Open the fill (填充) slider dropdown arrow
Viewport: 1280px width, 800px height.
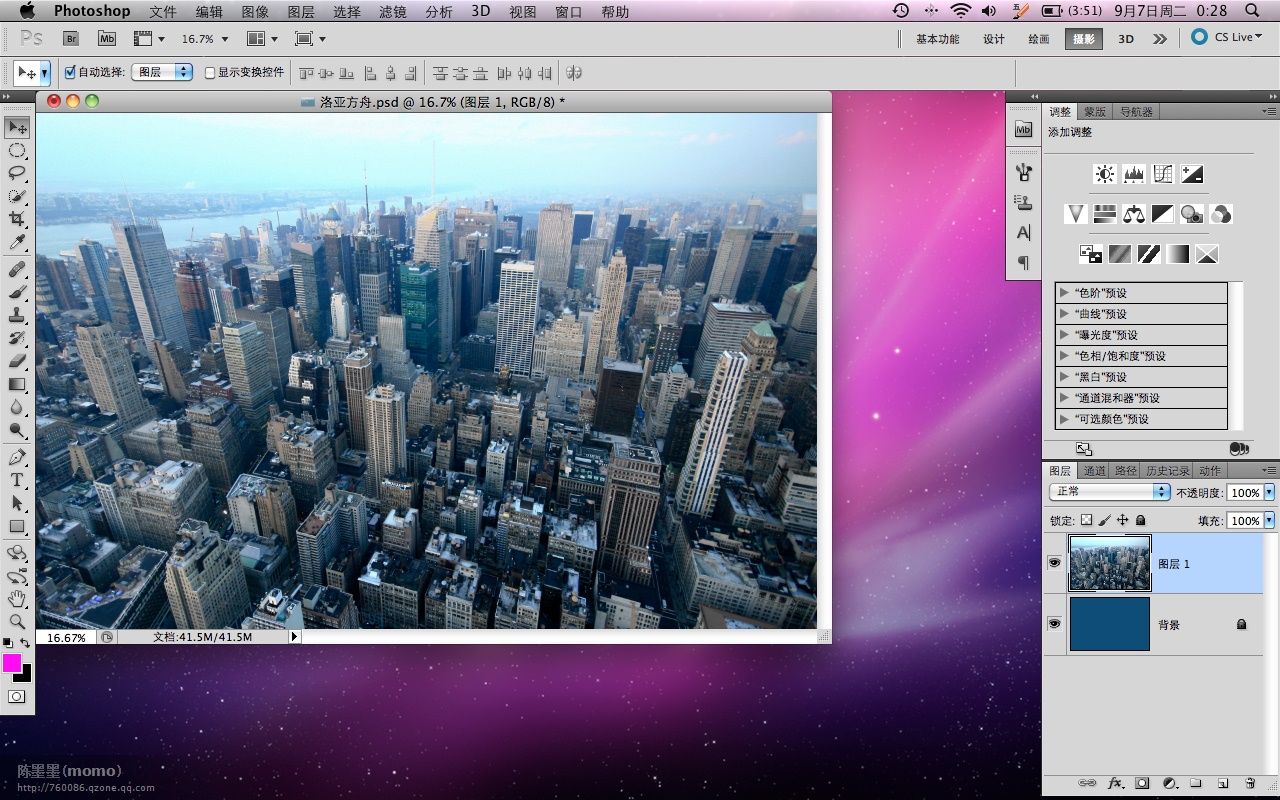[1270, 521]
